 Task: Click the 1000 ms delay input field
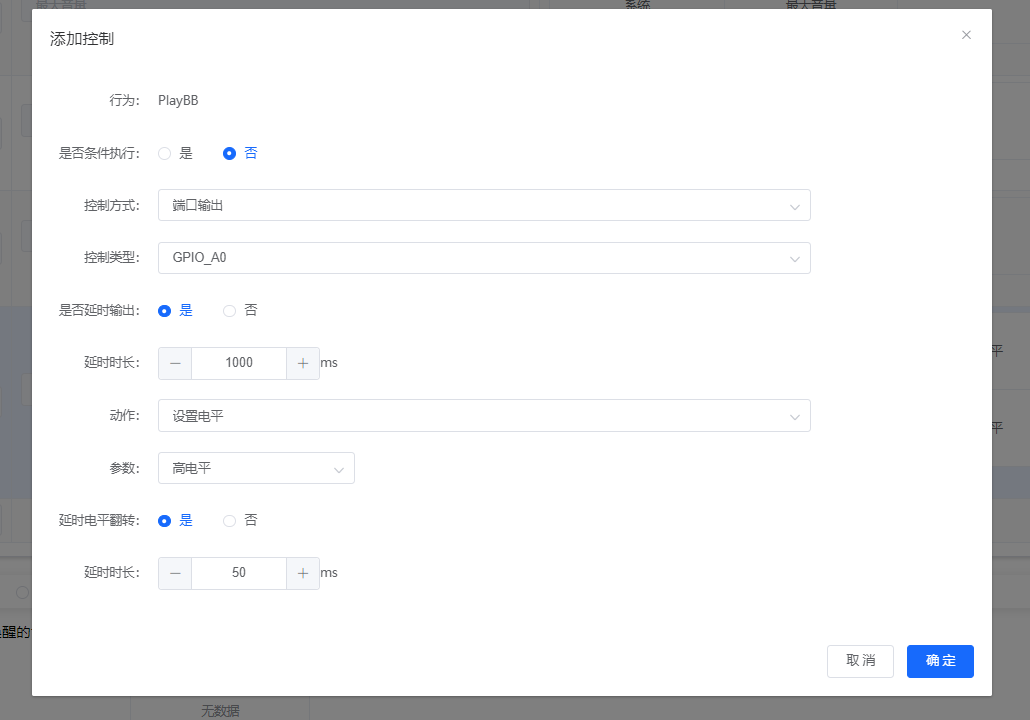[239, 363]
